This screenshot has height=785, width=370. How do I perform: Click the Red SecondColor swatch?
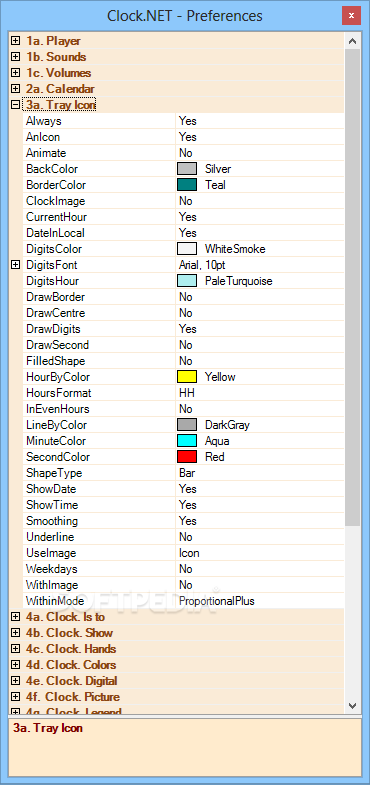pyautogui.click(x=187, y=457)
